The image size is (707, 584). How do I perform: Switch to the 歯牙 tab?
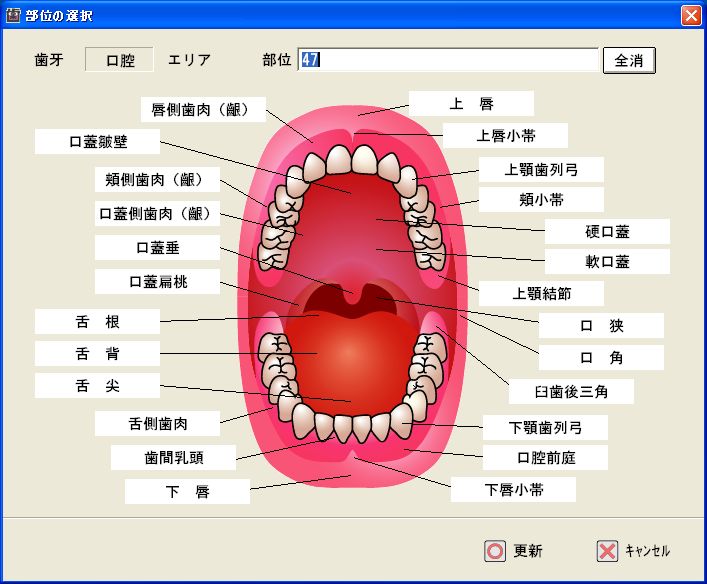click(x=49, y=60)
